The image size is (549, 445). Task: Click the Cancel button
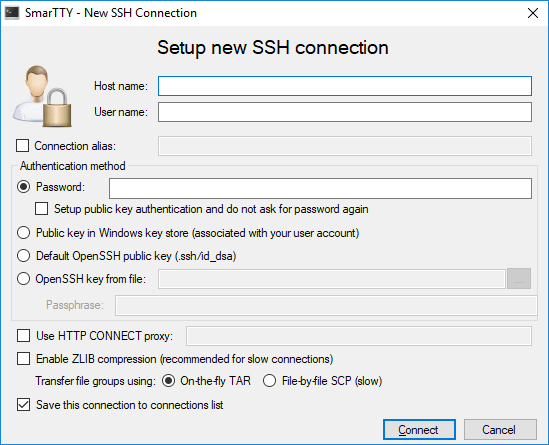[x=500, y=429]
